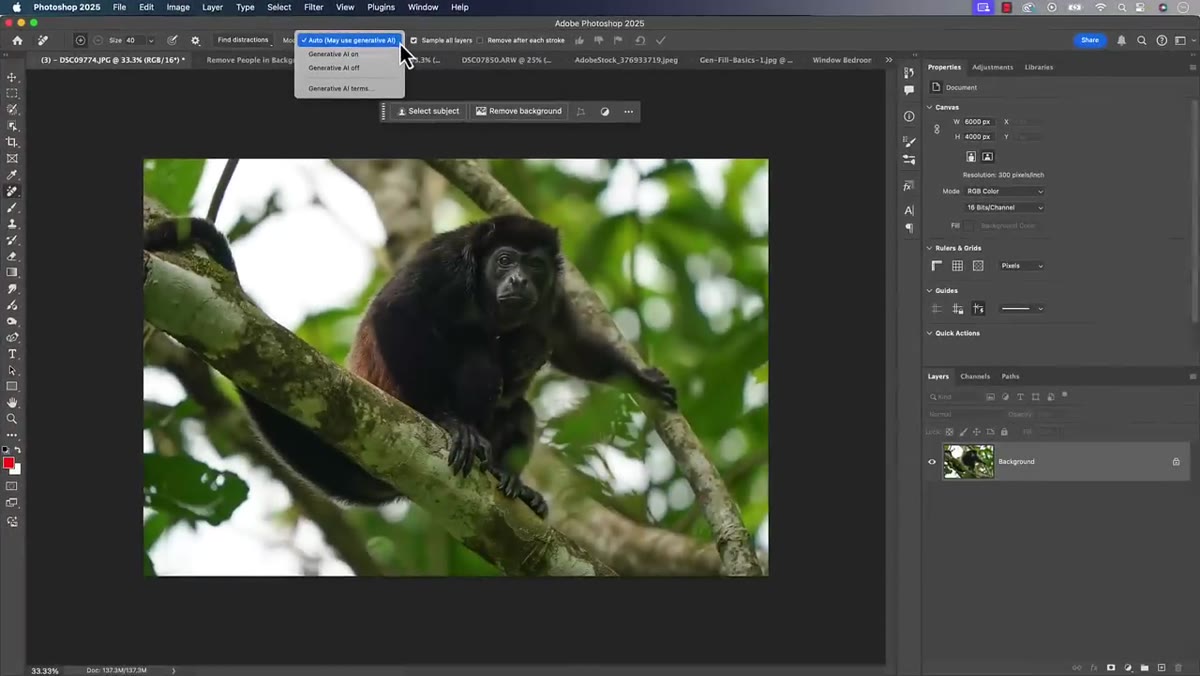Click the canvas width field
This screenshot has height=676, width=1200.
pyautogui.click(x=978, y=122)
